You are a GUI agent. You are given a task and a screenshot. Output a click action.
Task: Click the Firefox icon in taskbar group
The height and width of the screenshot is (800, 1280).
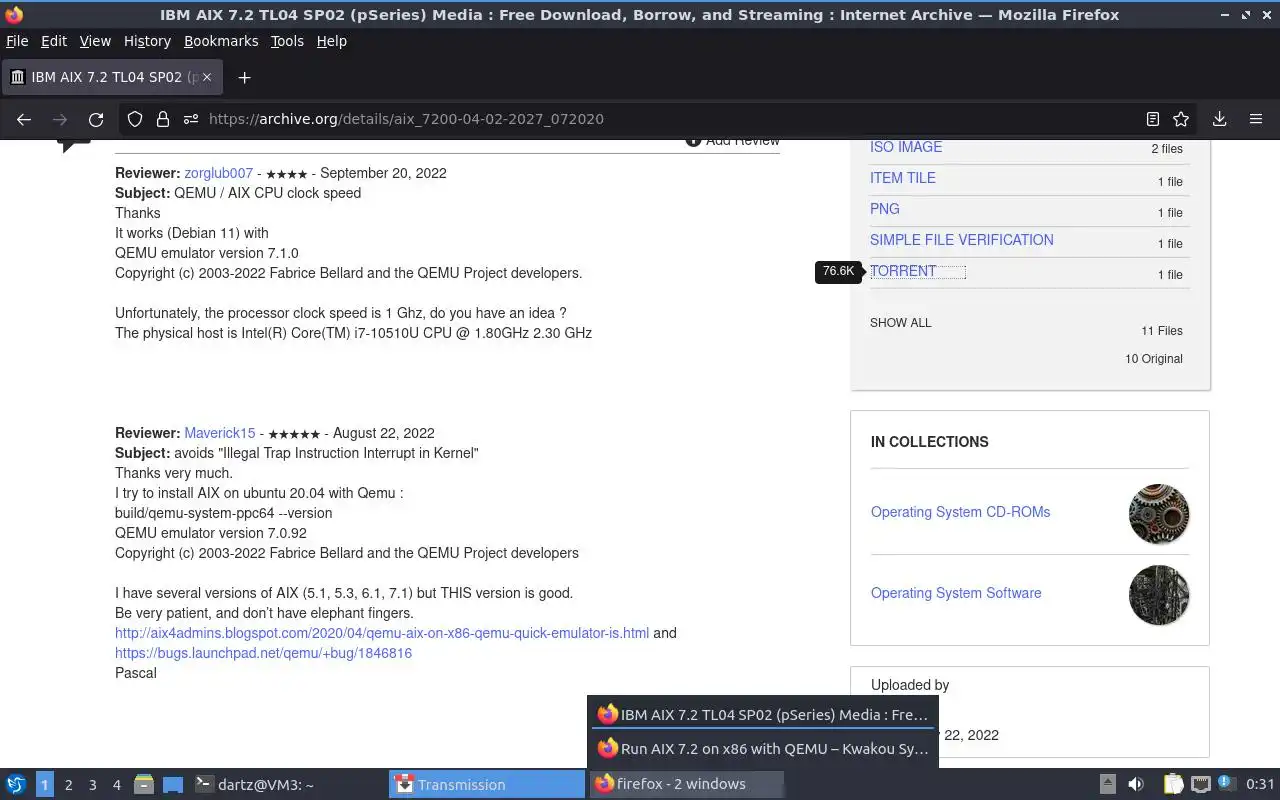604,784
